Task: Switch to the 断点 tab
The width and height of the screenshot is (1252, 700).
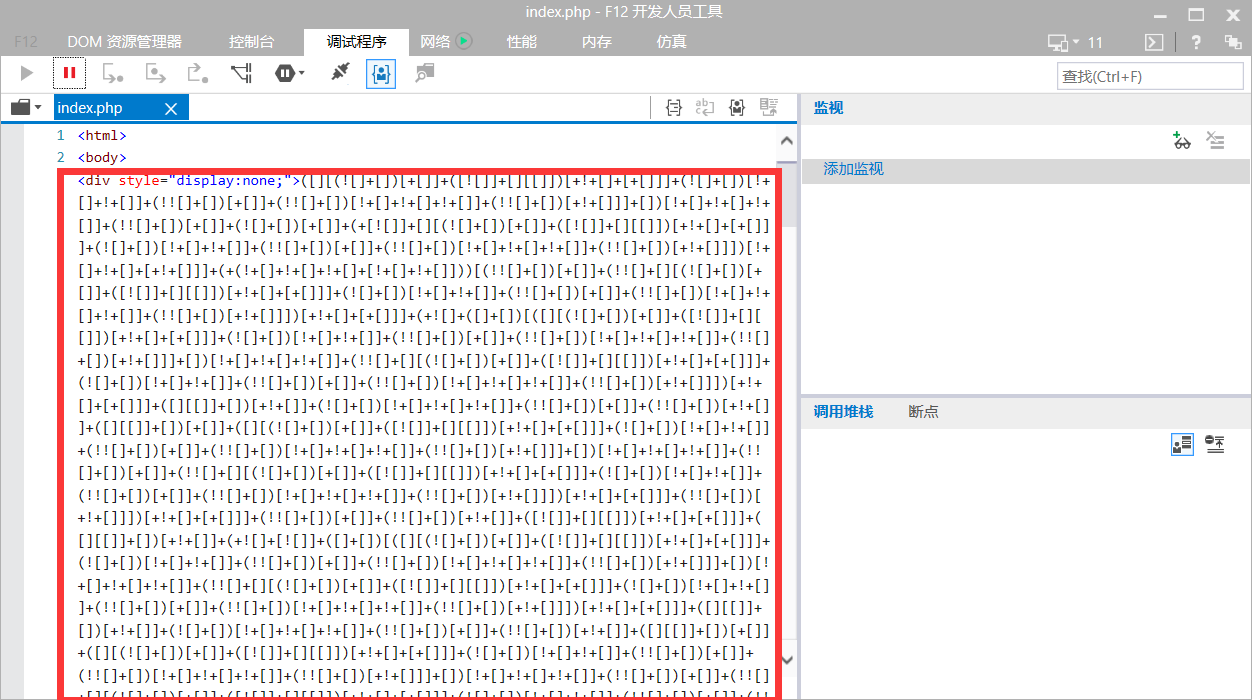Action: (923, 411)
